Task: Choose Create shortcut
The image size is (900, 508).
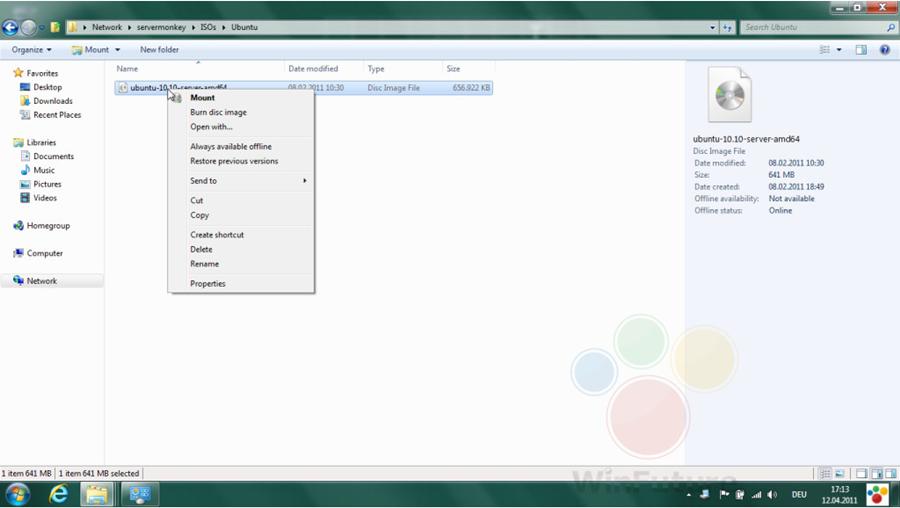Action: (x=217, y=235)
